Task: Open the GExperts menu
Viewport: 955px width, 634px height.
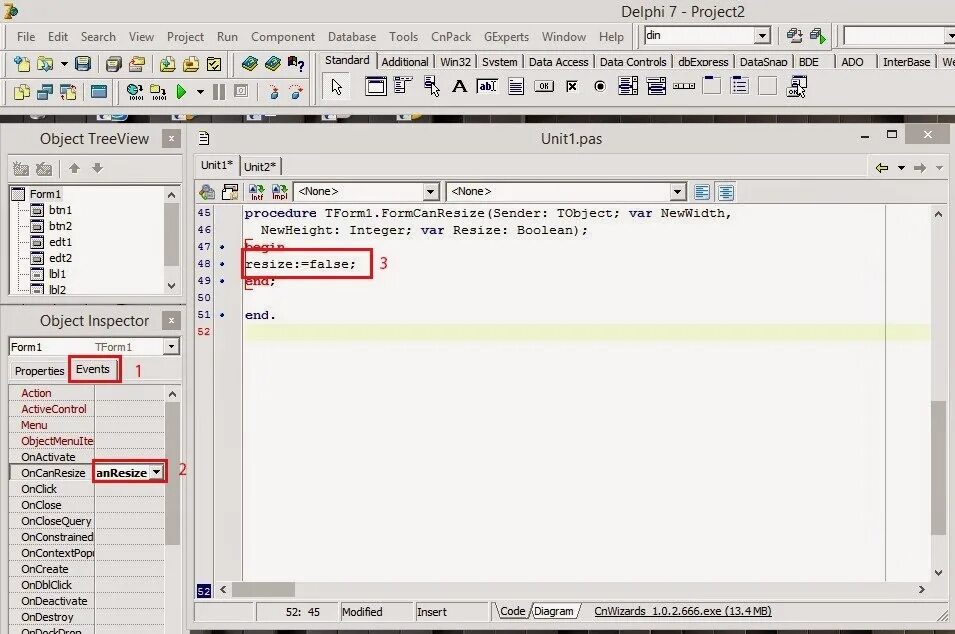Action: click(x=506, y=37)
